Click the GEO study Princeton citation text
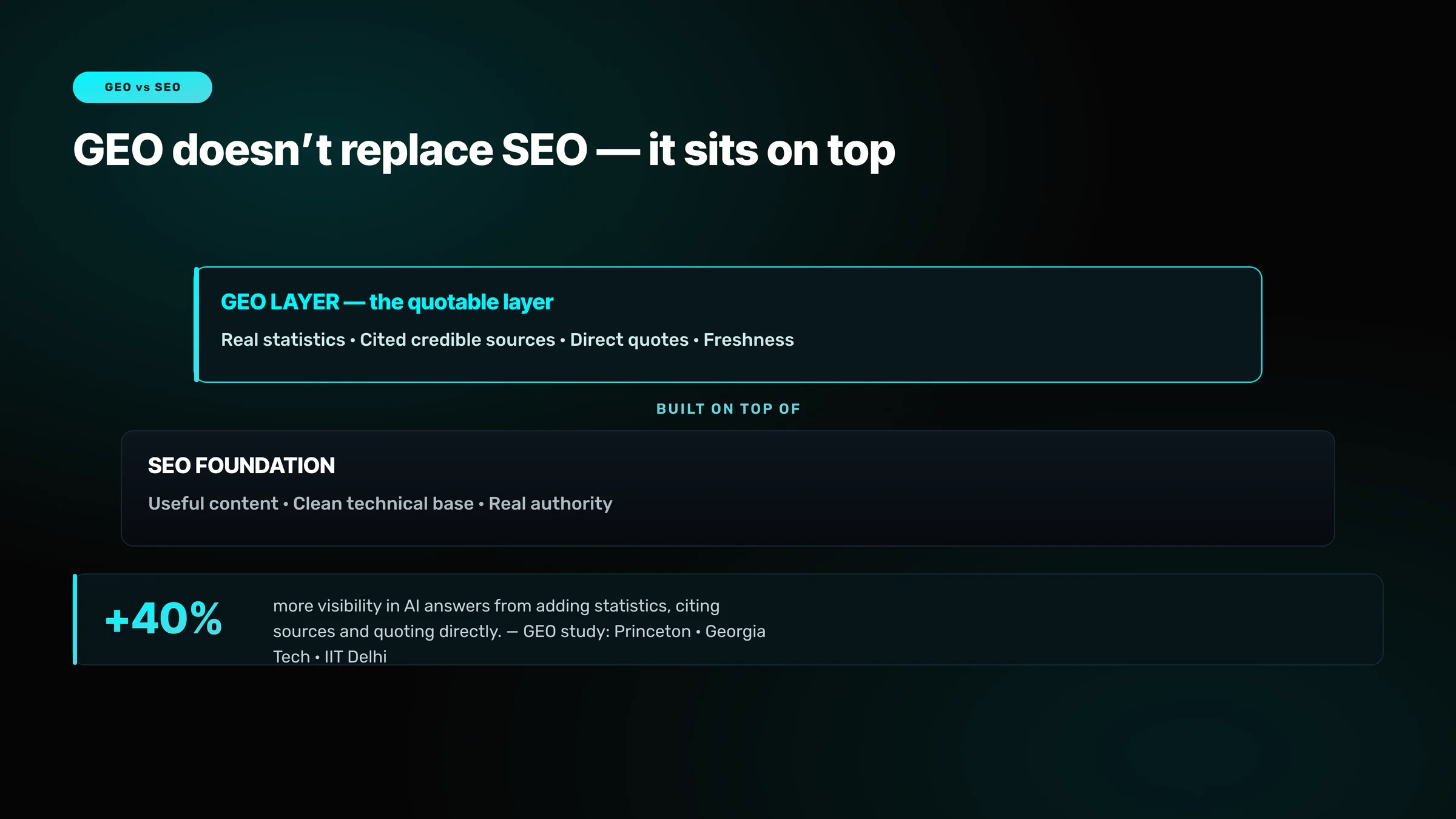 [607, 632]
